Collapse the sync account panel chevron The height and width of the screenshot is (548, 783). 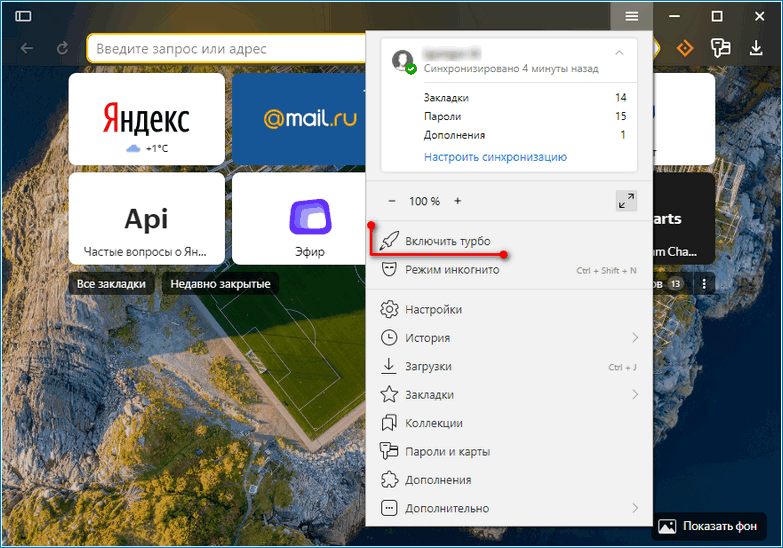click(619, 52)
